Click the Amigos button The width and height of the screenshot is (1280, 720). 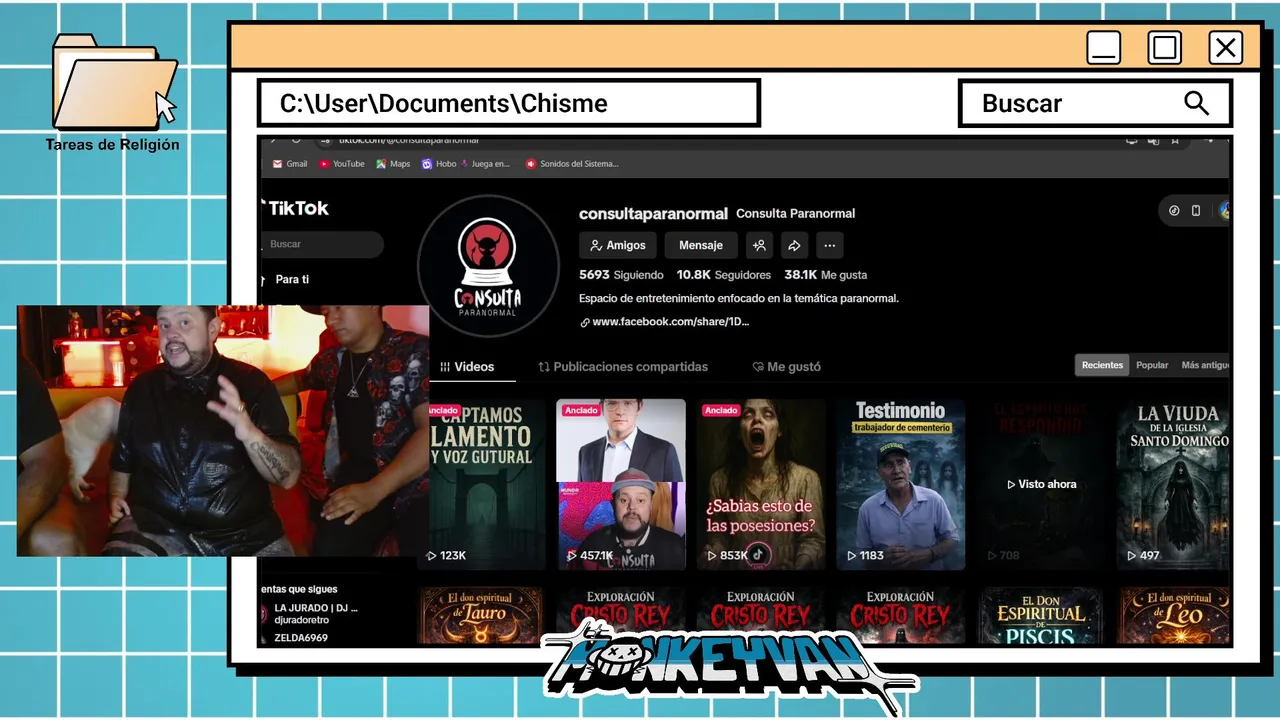pyautogui.click(x=618, y=245)
